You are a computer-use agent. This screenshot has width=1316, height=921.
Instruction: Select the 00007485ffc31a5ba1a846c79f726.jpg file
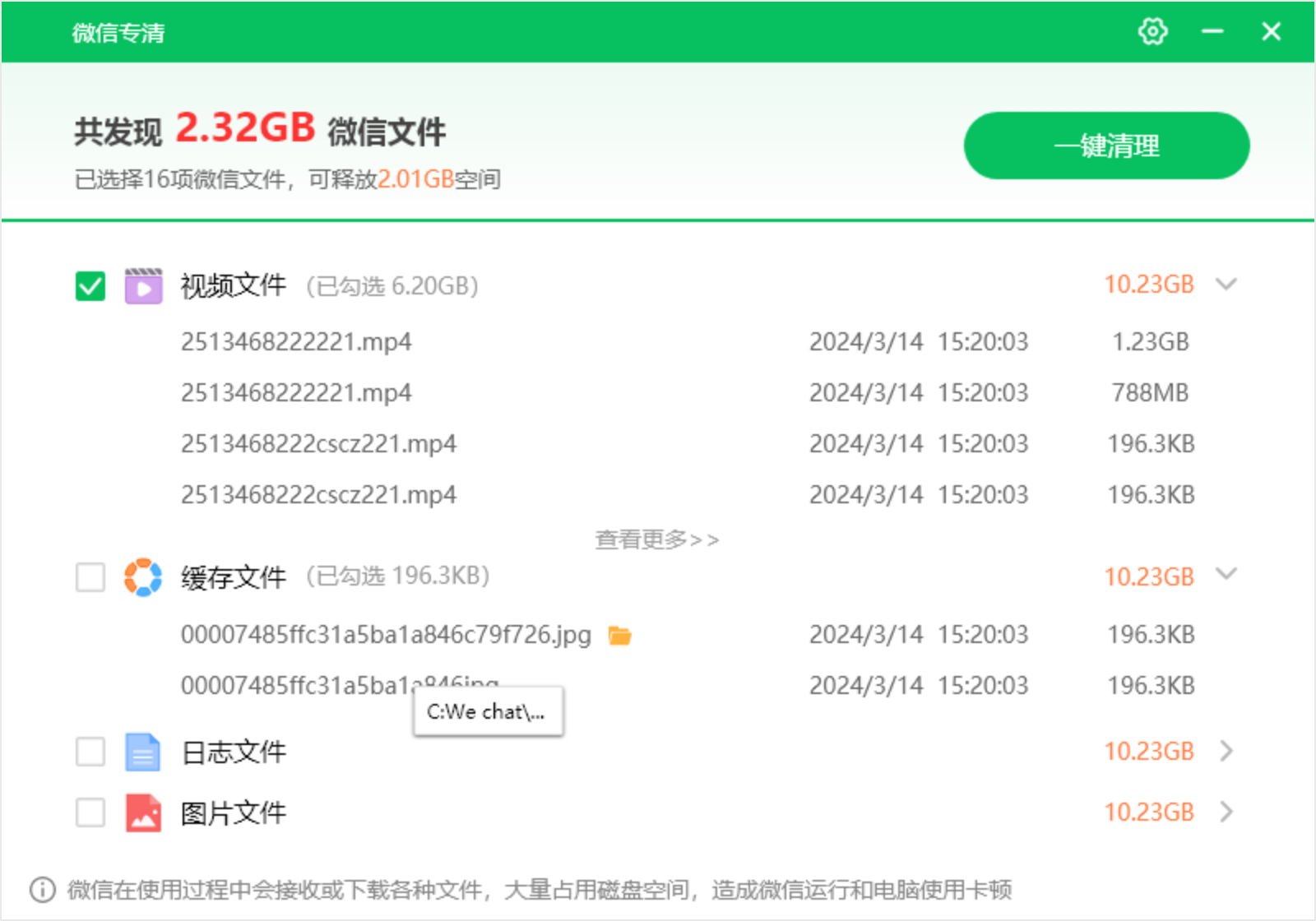pyautogui.click(x=386, y=635)
